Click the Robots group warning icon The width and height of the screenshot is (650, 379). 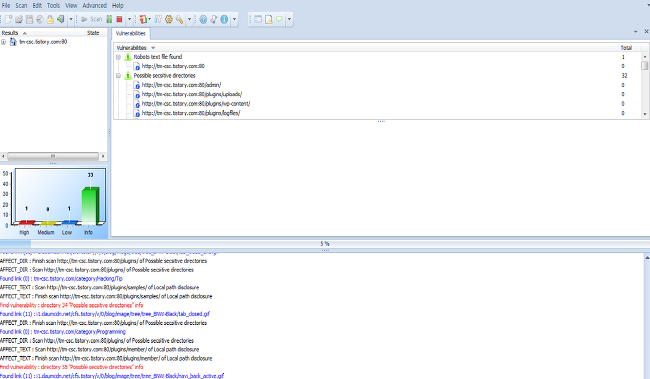[128, 57]
